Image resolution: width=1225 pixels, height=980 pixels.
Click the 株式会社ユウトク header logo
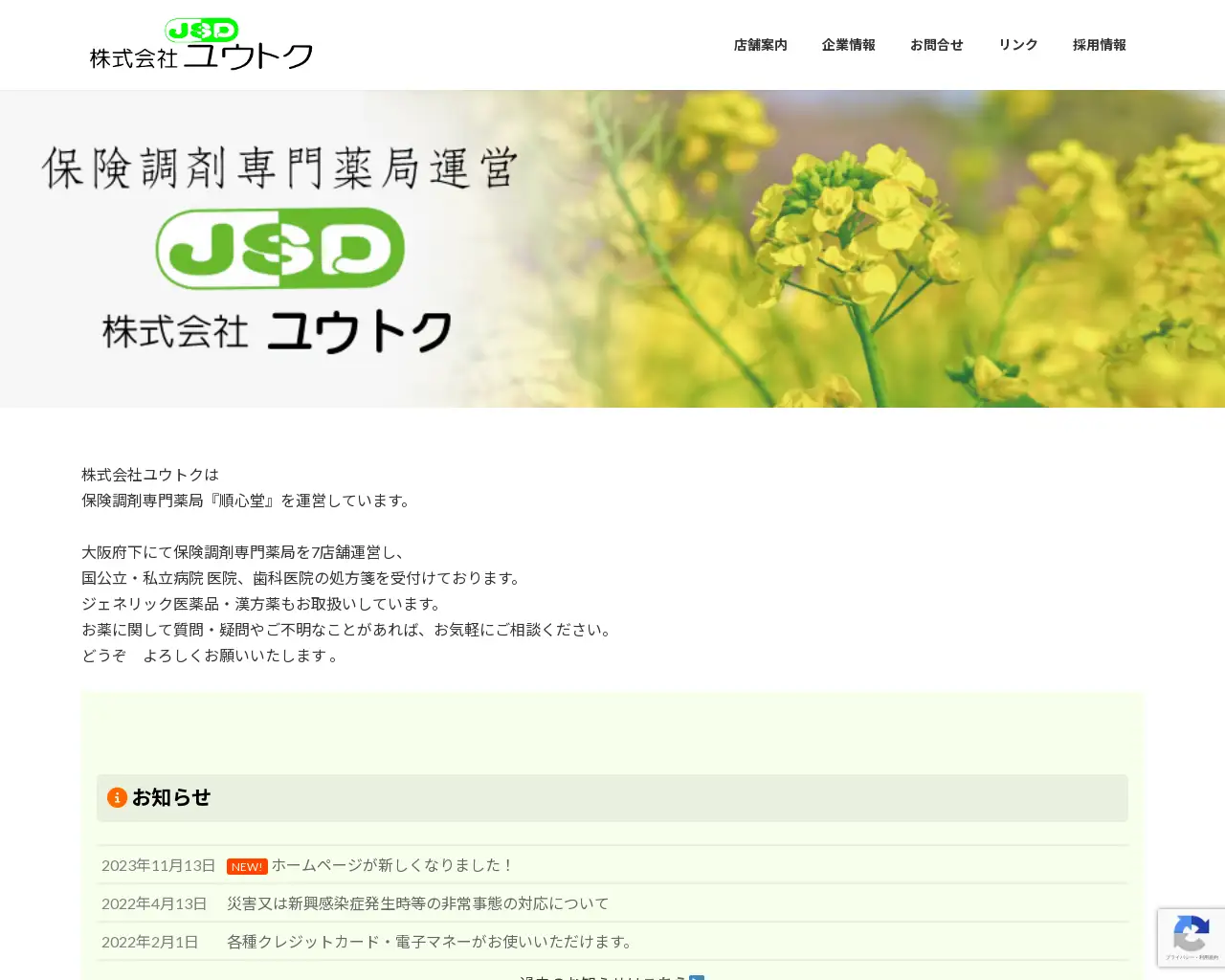(201, 44)
